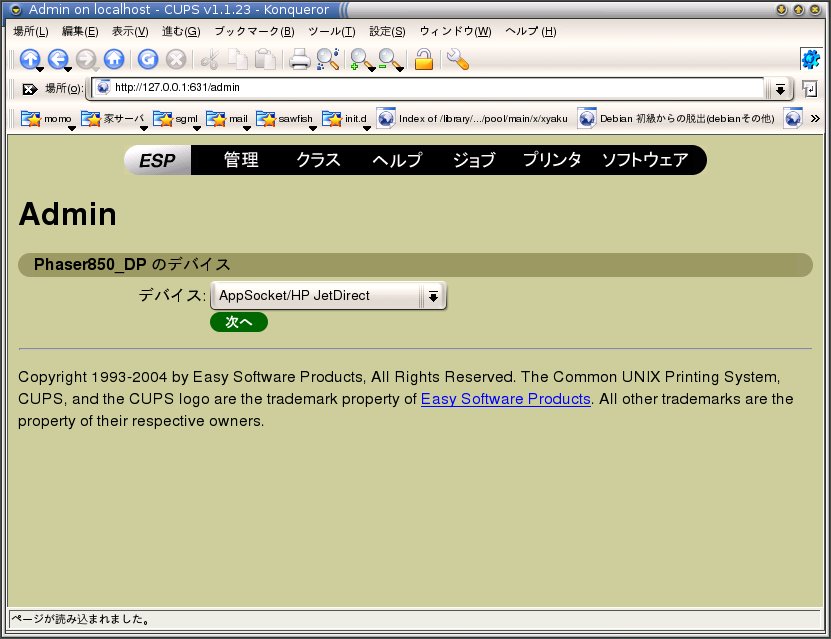Screen dimensions: 831x639
Task: Open the 設定(S) menu
Action: coord(387,31)
